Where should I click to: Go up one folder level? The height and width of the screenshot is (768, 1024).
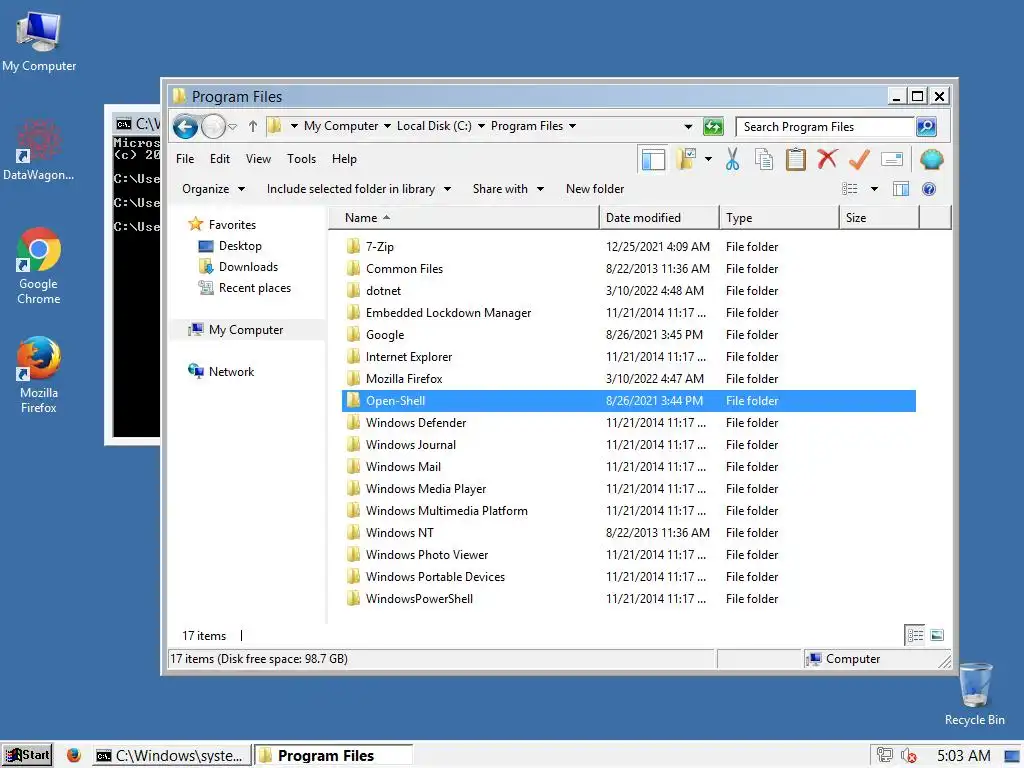click(253, 126)
